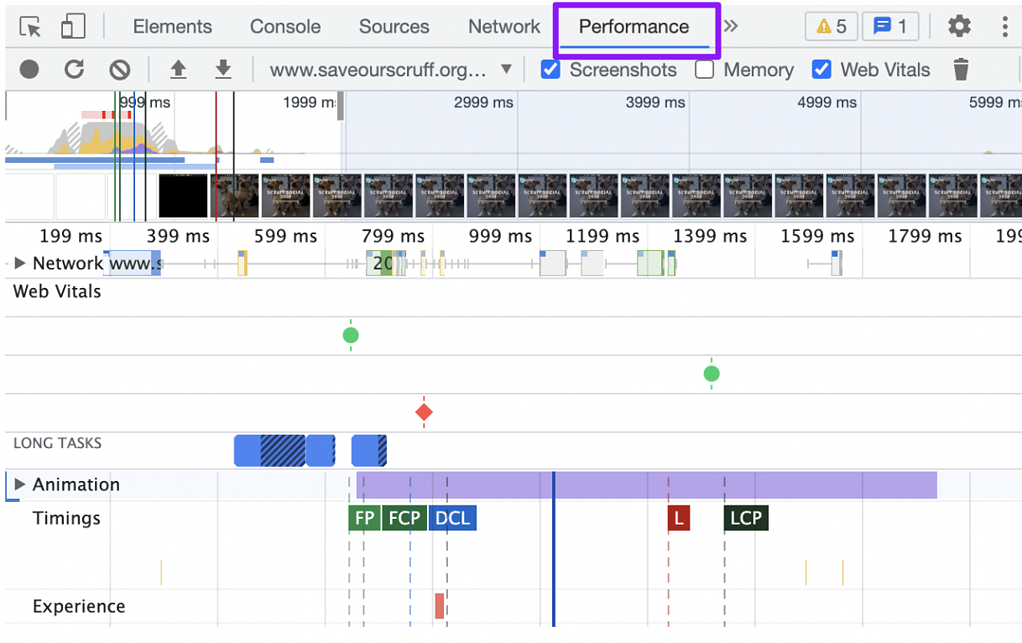Viewport: 1022px width, 643px height.
Task: Start a new performance recording
Action: pos(29,70)
